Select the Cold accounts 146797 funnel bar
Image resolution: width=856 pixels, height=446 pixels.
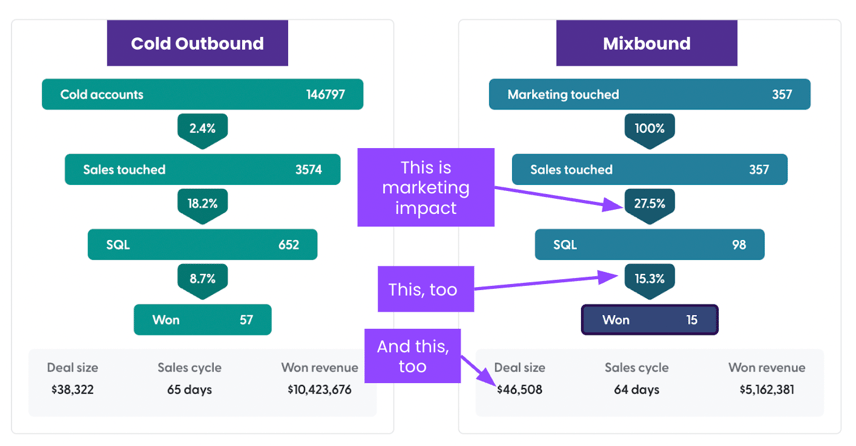[x=202, y=95]
